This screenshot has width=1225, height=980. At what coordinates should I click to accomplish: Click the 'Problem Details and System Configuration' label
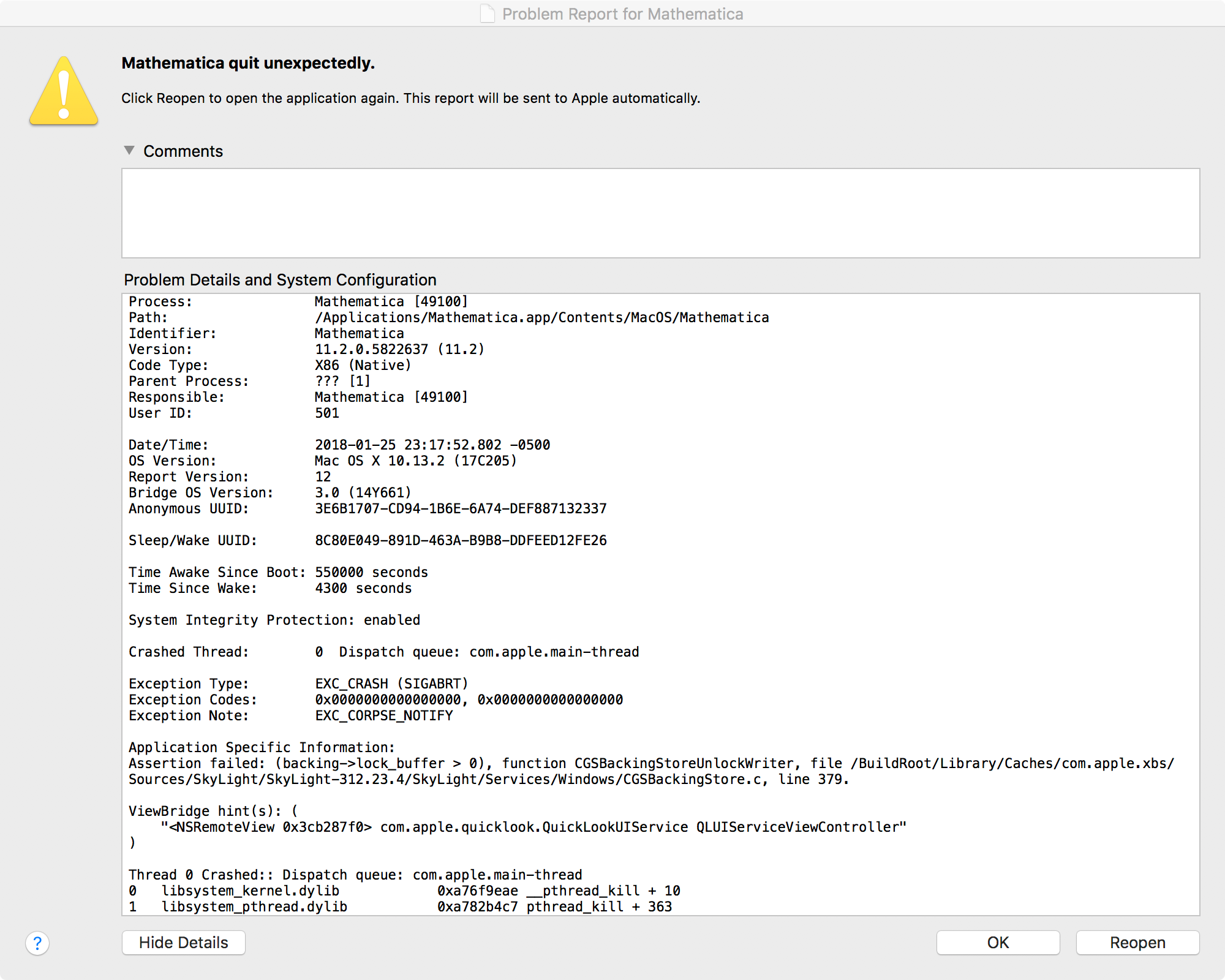[x=280, y=280]
